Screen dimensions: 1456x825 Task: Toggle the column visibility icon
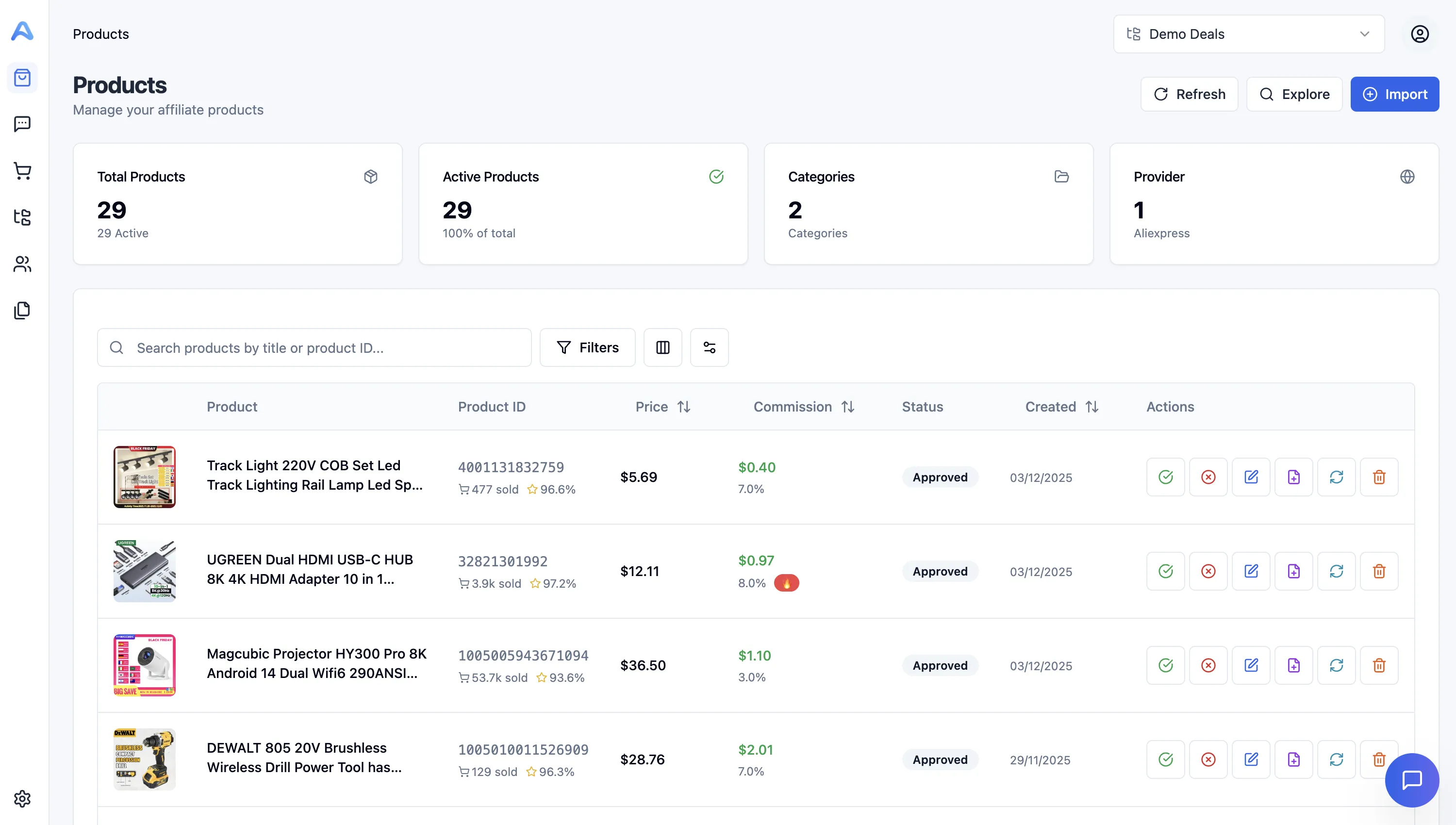tap(663, 347)
